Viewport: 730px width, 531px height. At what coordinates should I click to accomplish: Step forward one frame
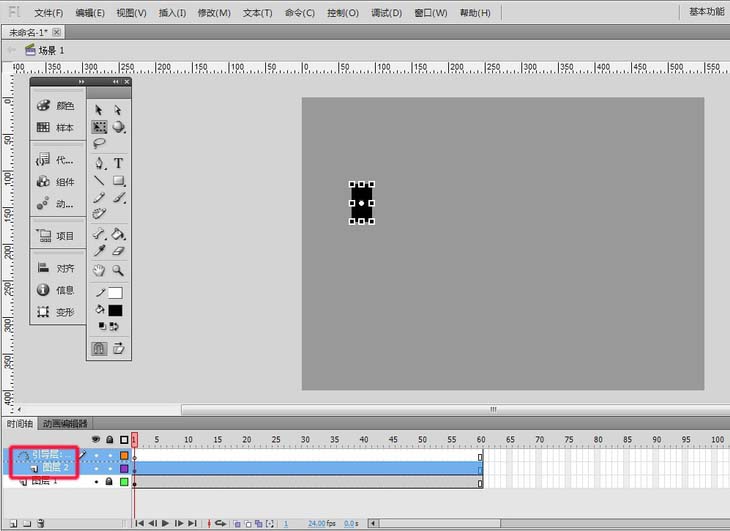(x=179, y=524)
